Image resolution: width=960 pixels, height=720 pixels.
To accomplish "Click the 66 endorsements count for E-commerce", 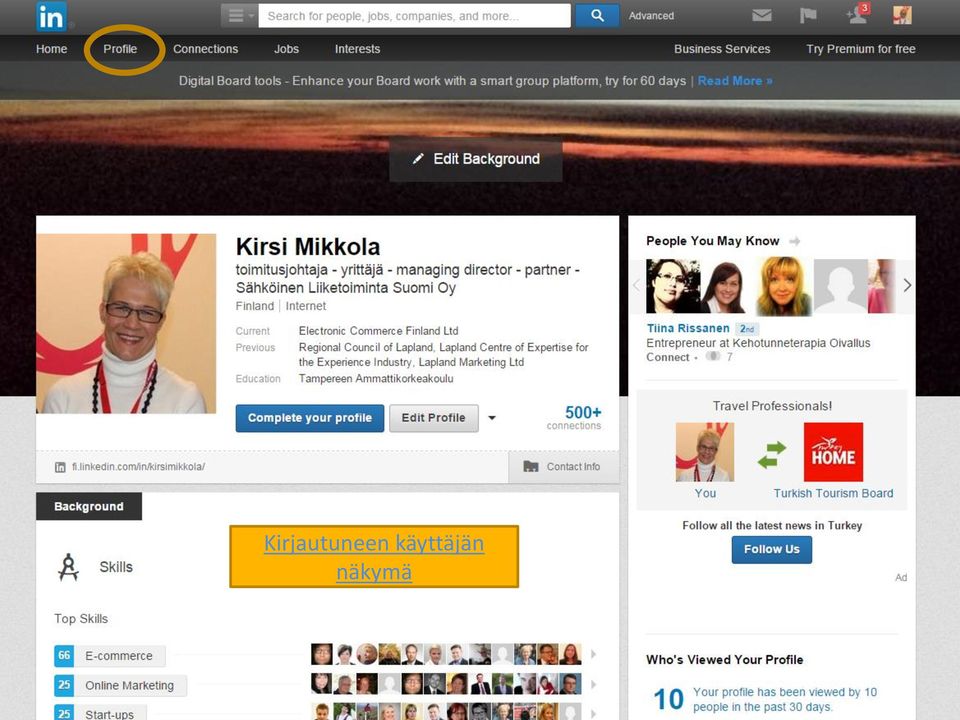I will pyautogui.click(x=64, y=656).
